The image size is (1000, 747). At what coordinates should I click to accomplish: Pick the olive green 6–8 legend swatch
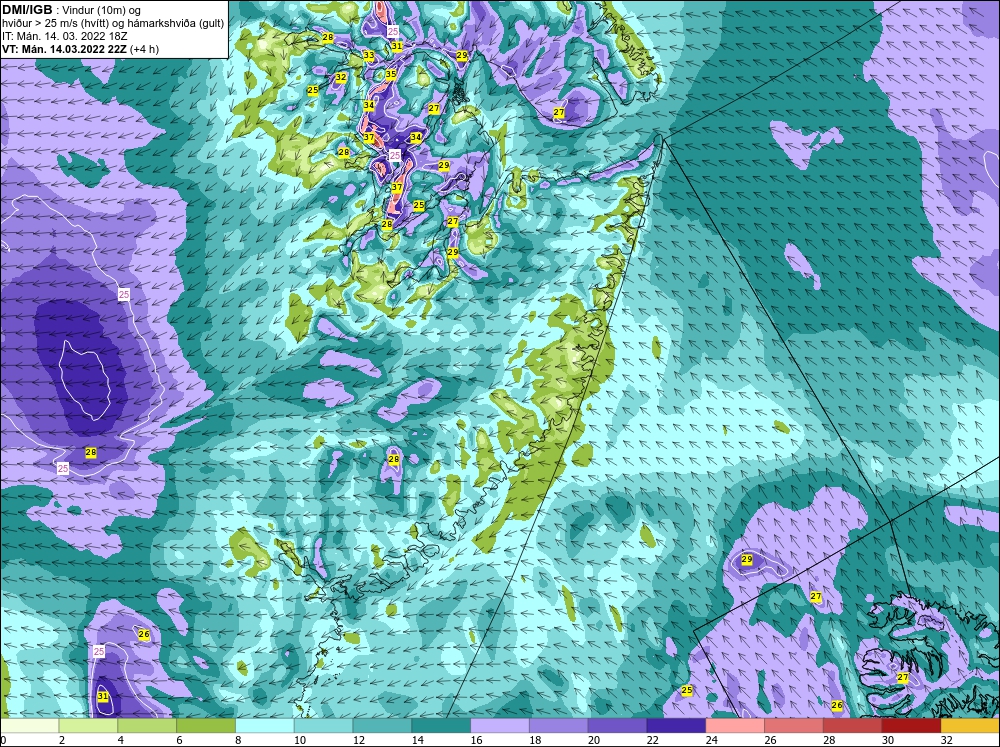tap(206, 725)
